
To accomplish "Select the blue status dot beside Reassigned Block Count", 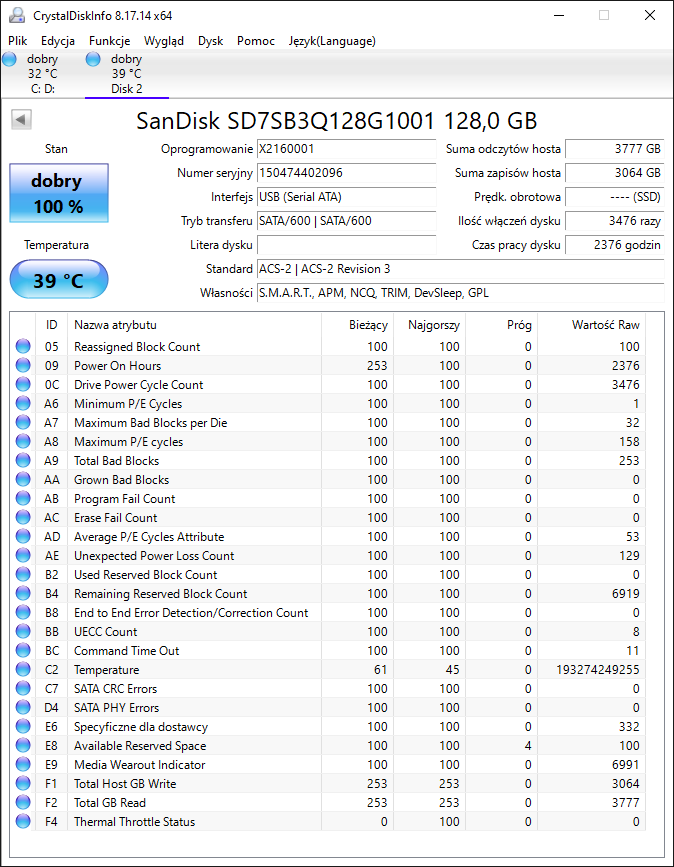I will pos(22,346).
